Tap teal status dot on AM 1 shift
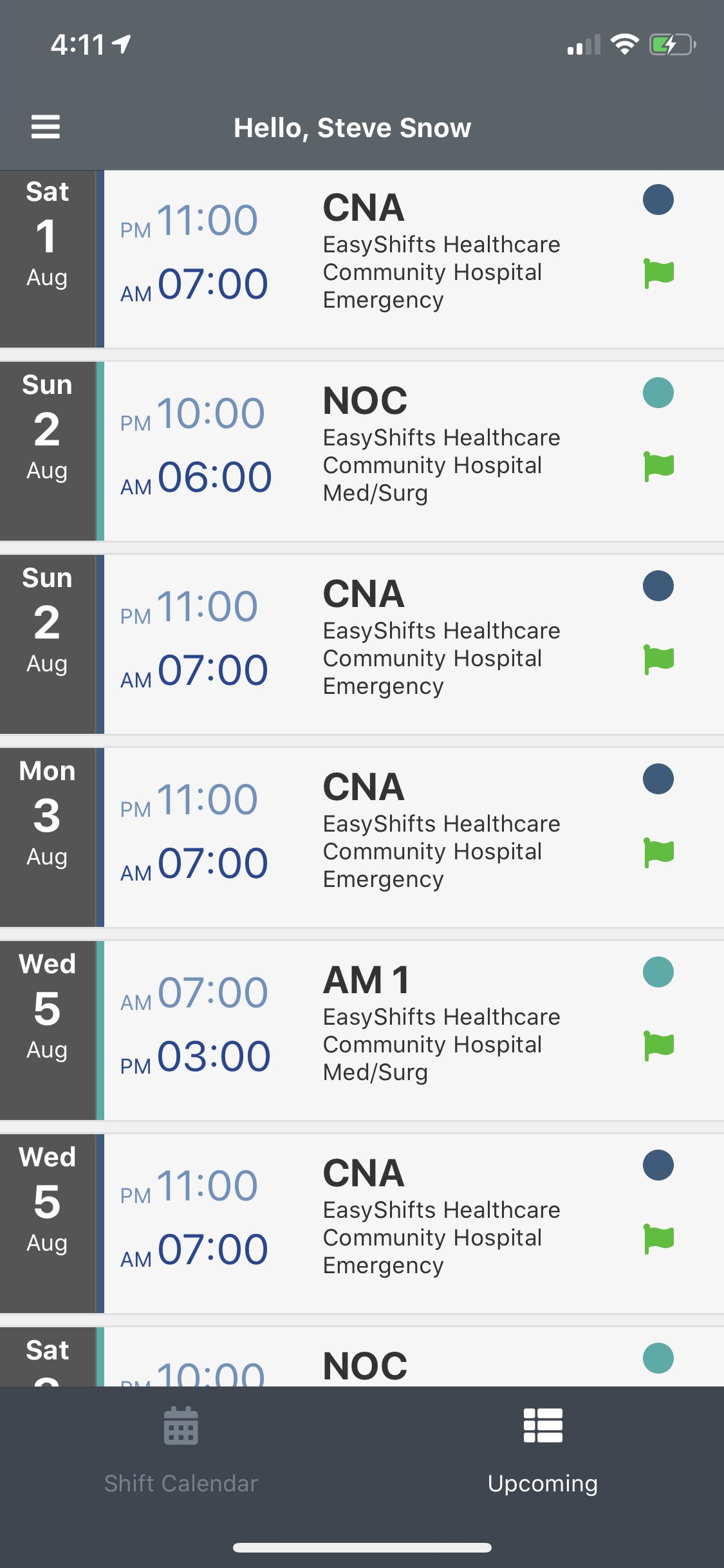This screenshot has height=1568, width=724. (658, 972)
